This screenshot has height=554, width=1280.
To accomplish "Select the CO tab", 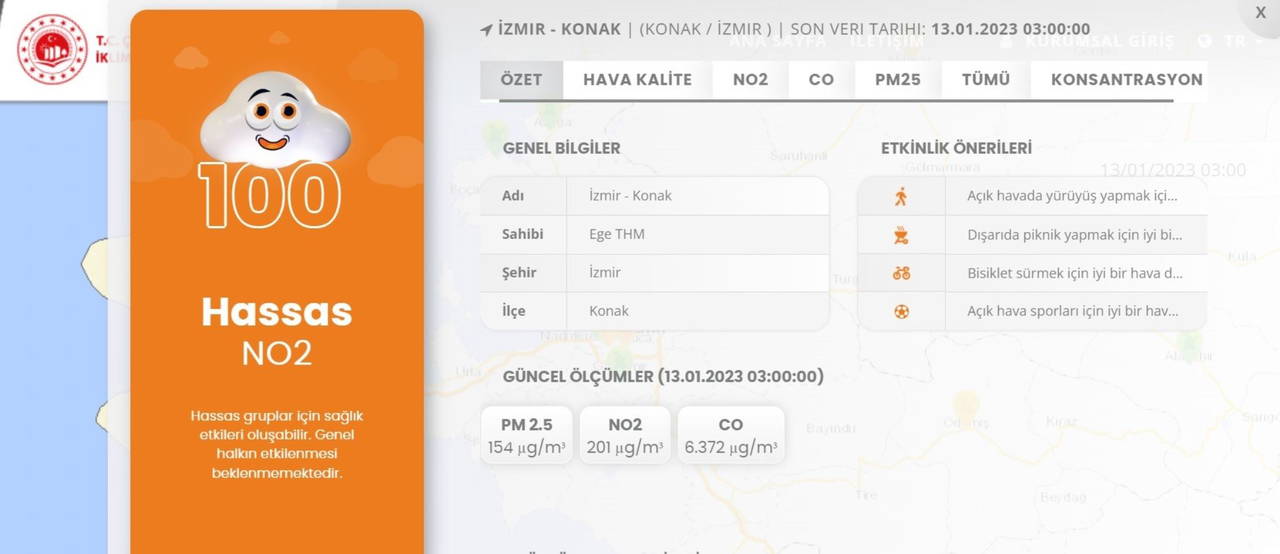I will pos(821,80).
